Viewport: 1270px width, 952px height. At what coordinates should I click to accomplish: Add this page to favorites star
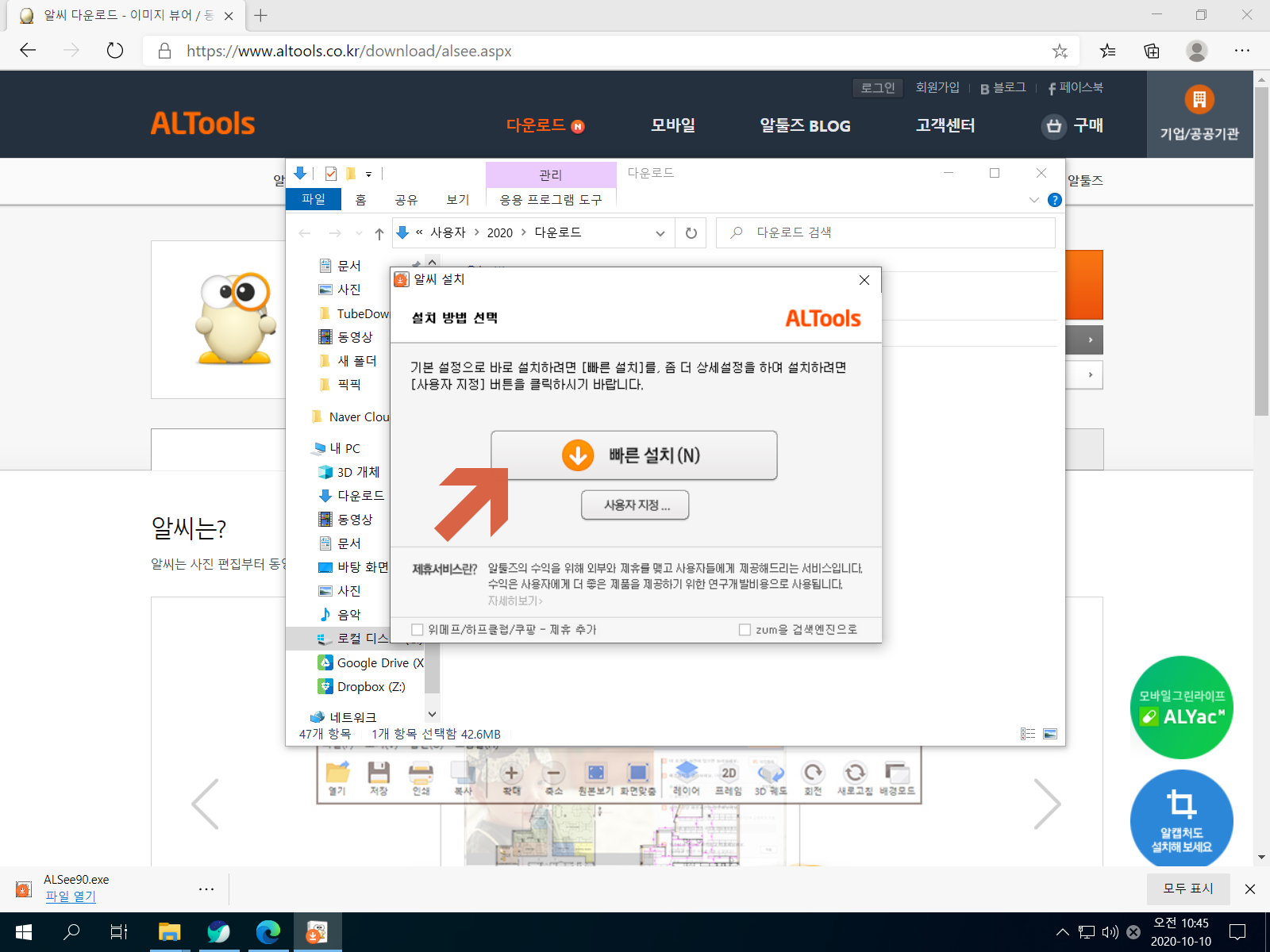[1060, 51]
